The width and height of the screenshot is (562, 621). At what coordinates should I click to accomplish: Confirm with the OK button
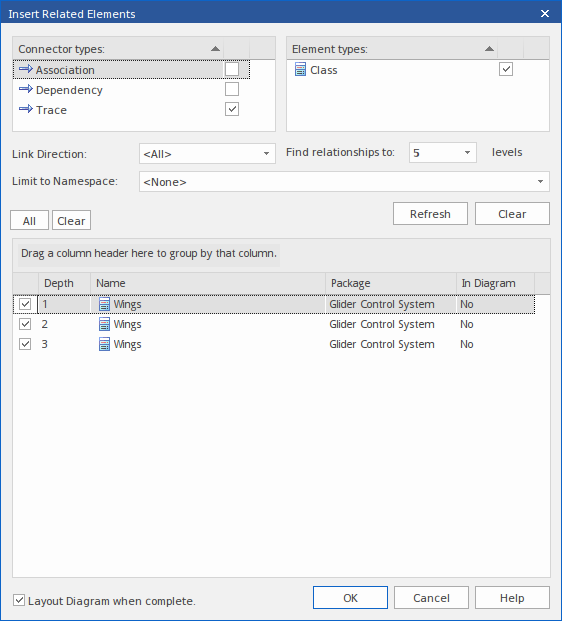[x=350, y=598]
